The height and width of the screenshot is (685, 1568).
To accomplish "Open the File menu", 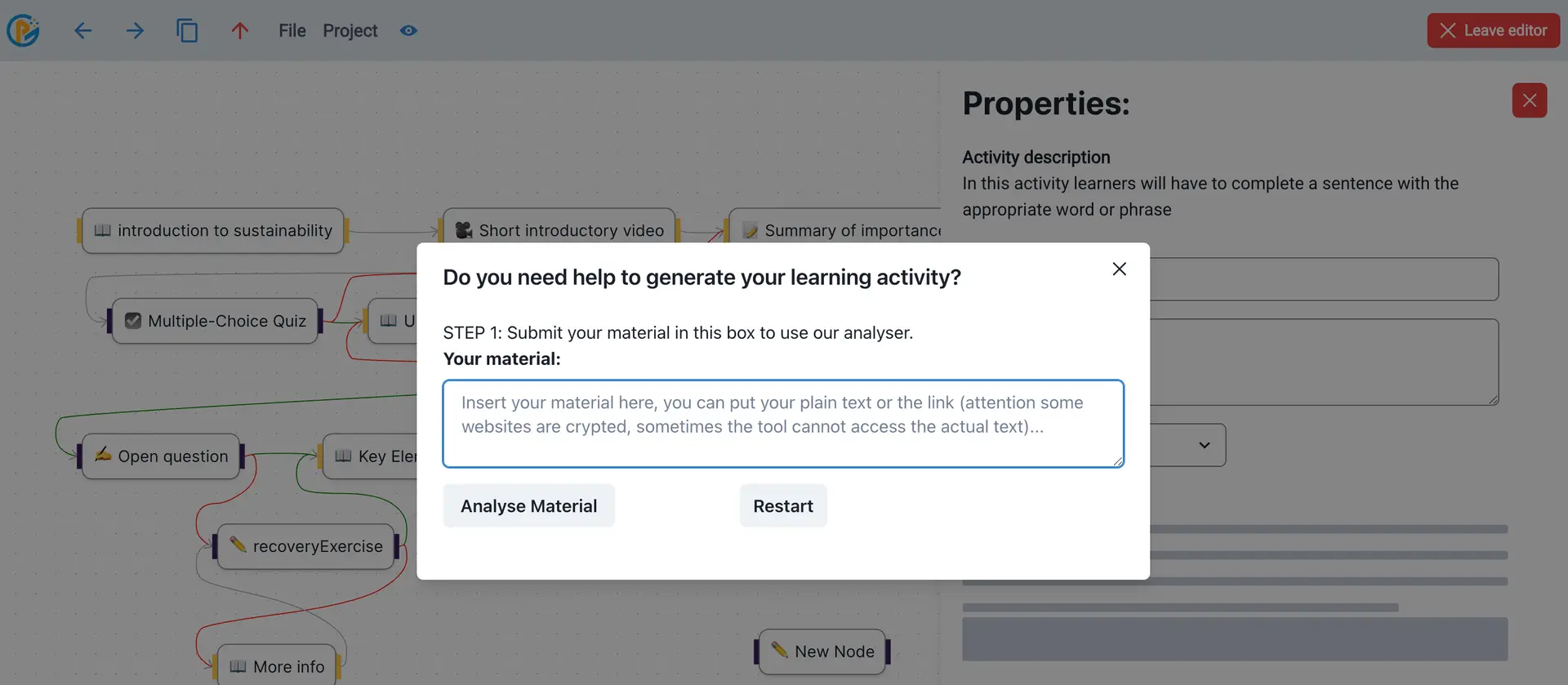I will 291,30.
